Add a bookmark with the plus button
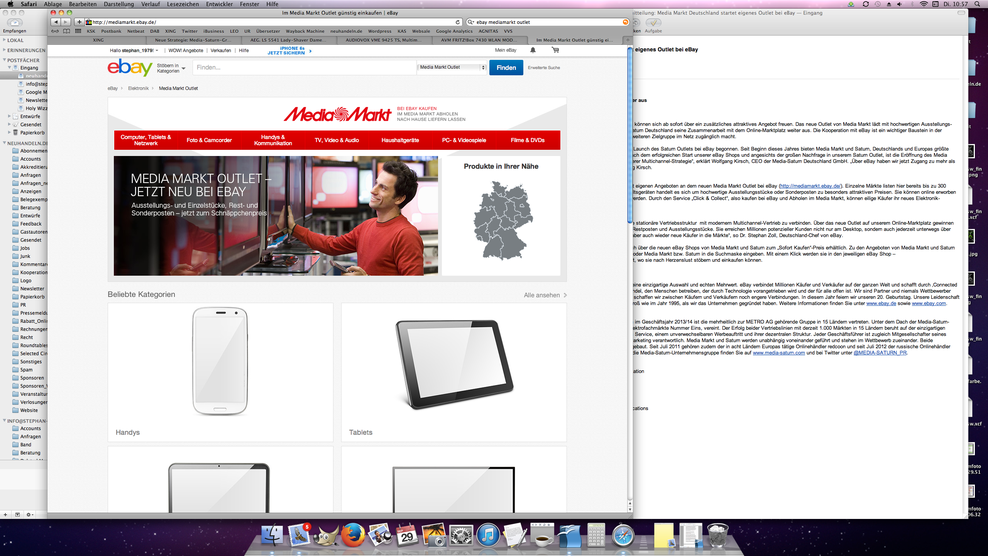This screenshot has height=556, width=988. 79,22
